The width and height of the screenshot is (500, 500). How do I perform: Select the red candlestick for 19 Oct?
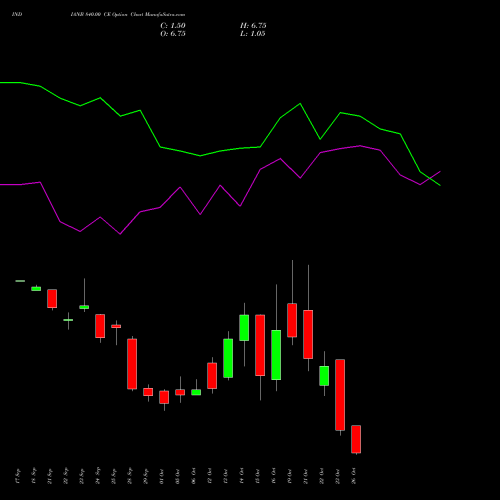tap(292, 320)
